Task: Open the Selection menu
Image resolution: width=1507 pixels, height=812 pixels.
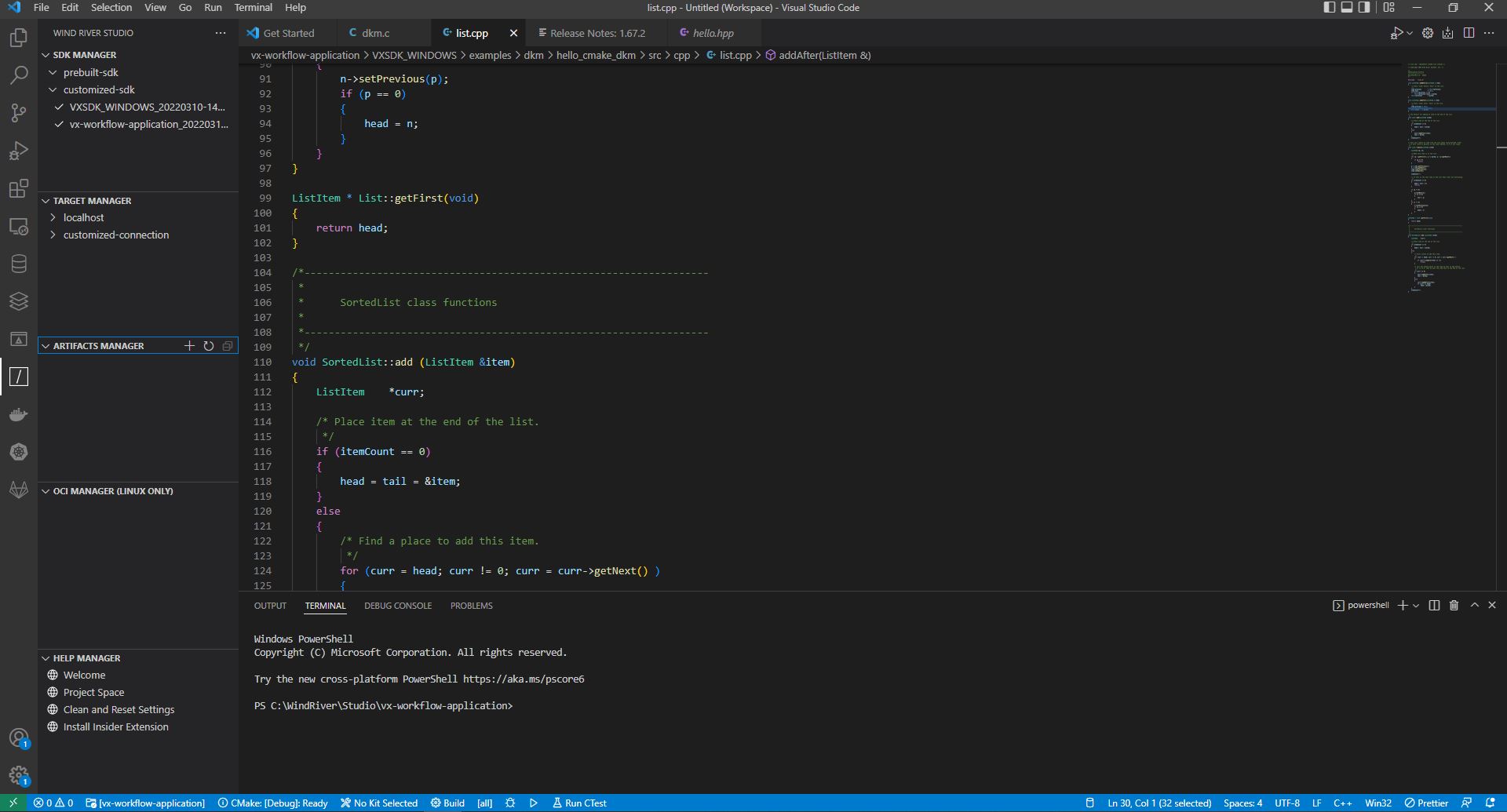Action: coord(111,8)
